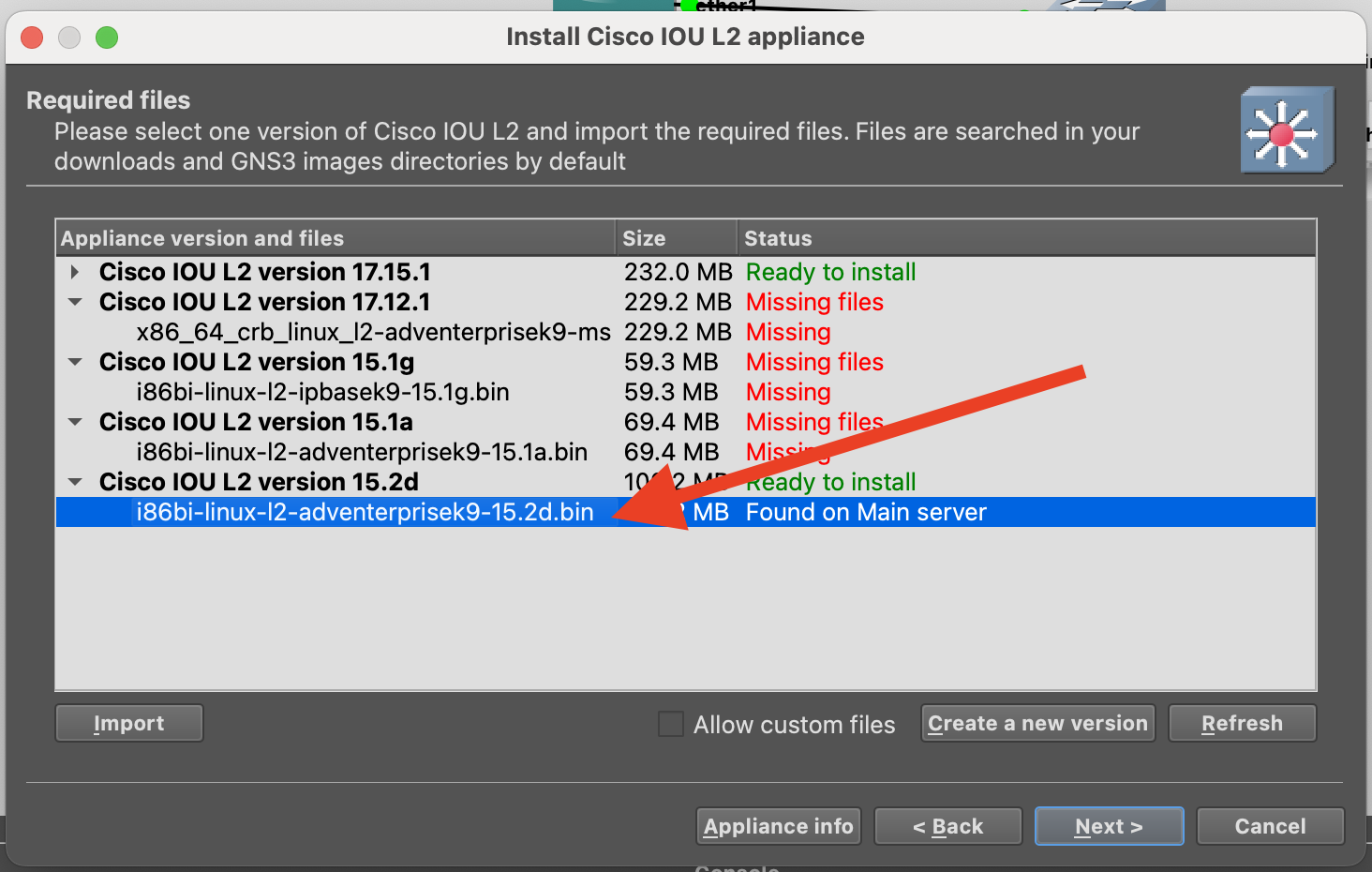This screenshot has height=872, width=1372.
Task: Click the Cisco IOU L2 switch appliance icon
Action: [1287, 130]
